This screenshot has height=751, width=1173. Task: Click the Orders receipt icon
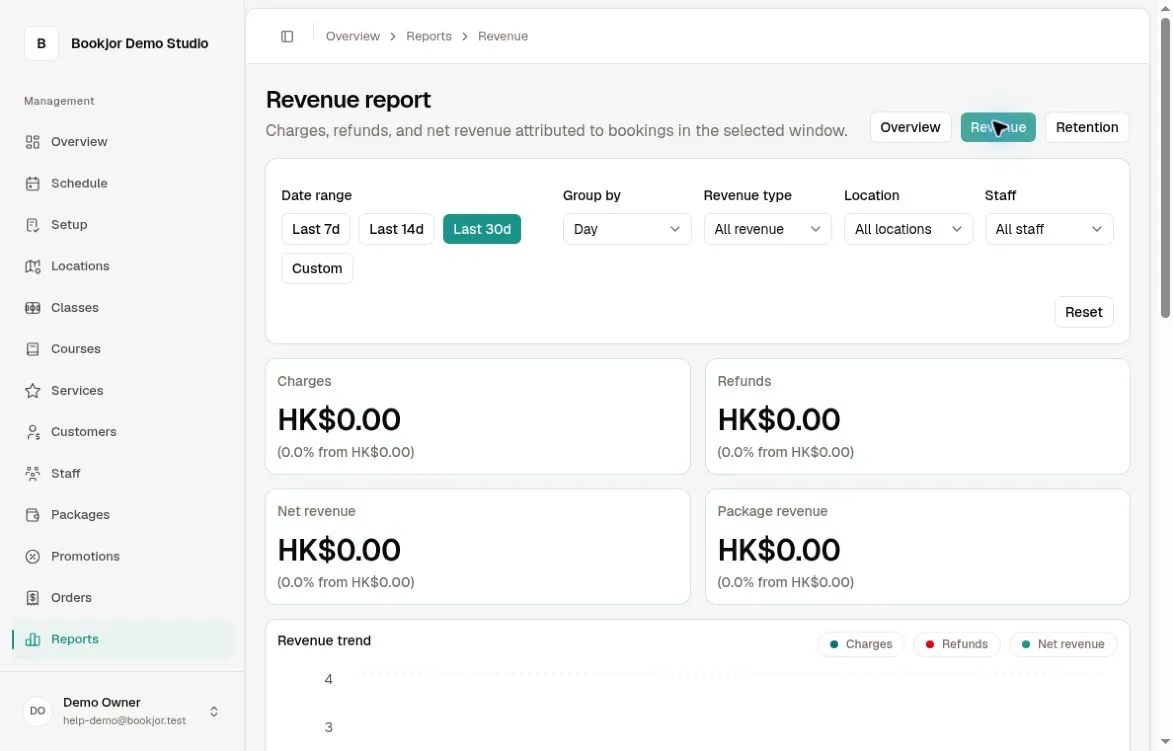coord(32,598)
